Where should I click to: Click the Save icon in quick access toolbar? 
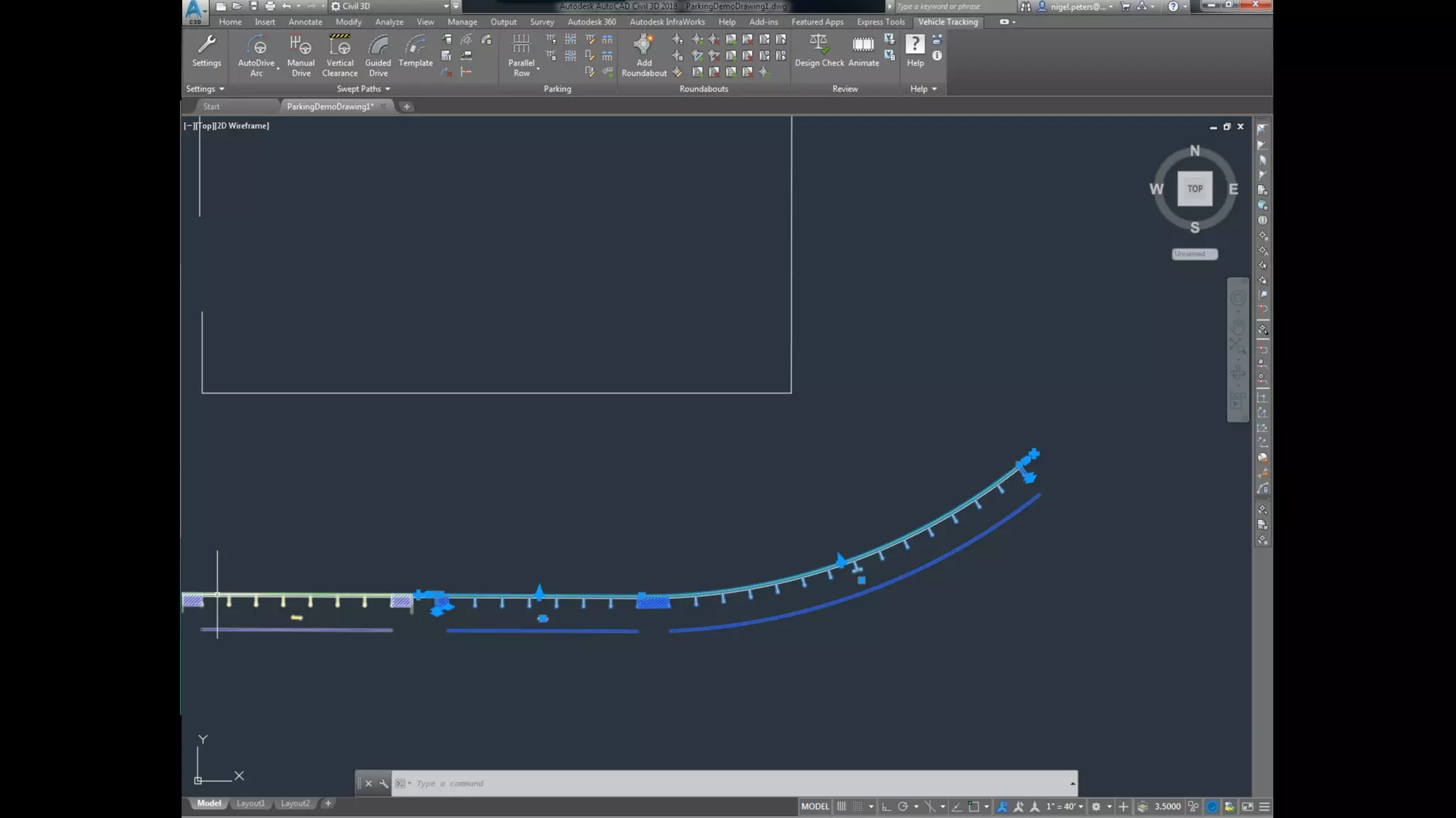253,6
